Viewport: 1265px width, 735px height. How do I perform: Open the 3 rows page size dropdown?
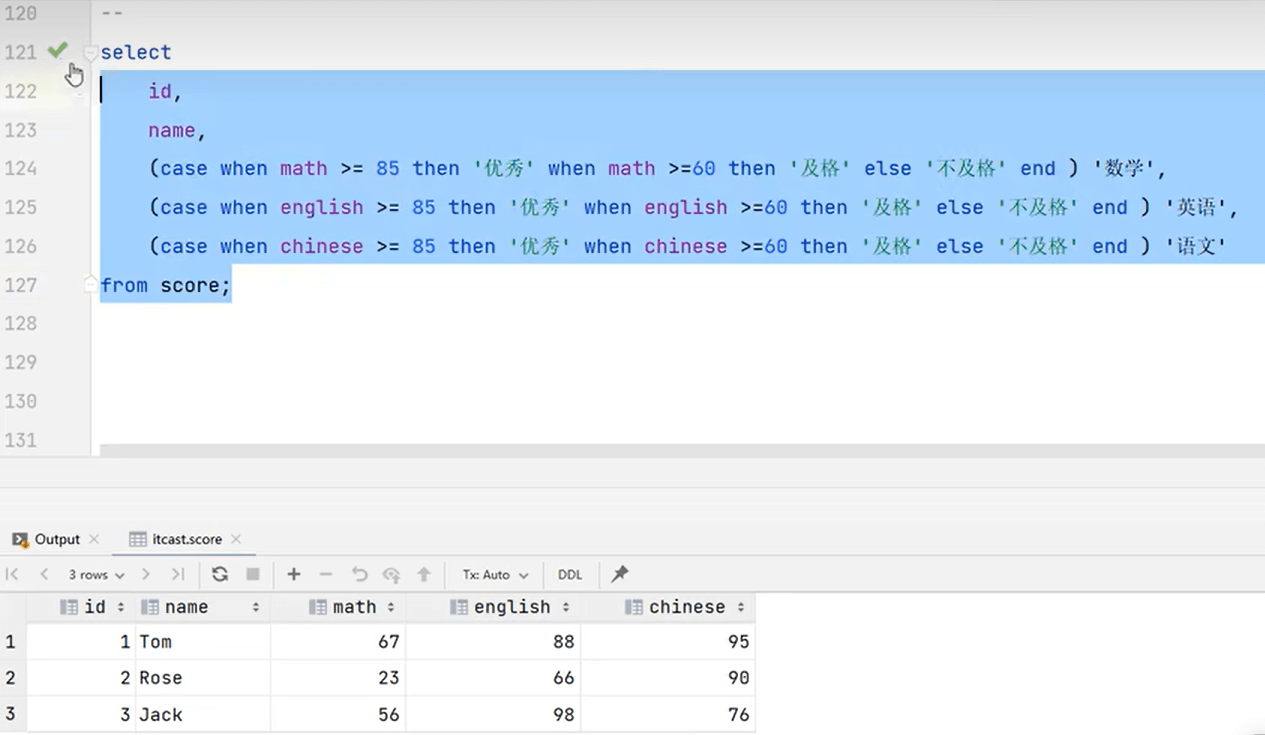pos(96,575)
